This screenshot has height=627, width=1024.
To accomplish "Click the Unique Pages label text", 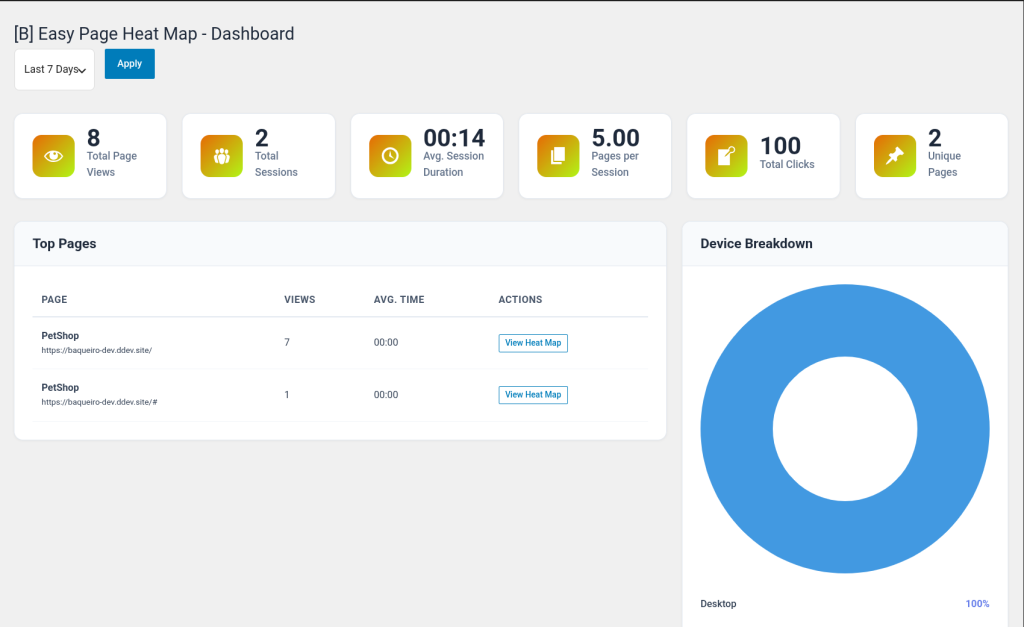I will click(944, 164).
